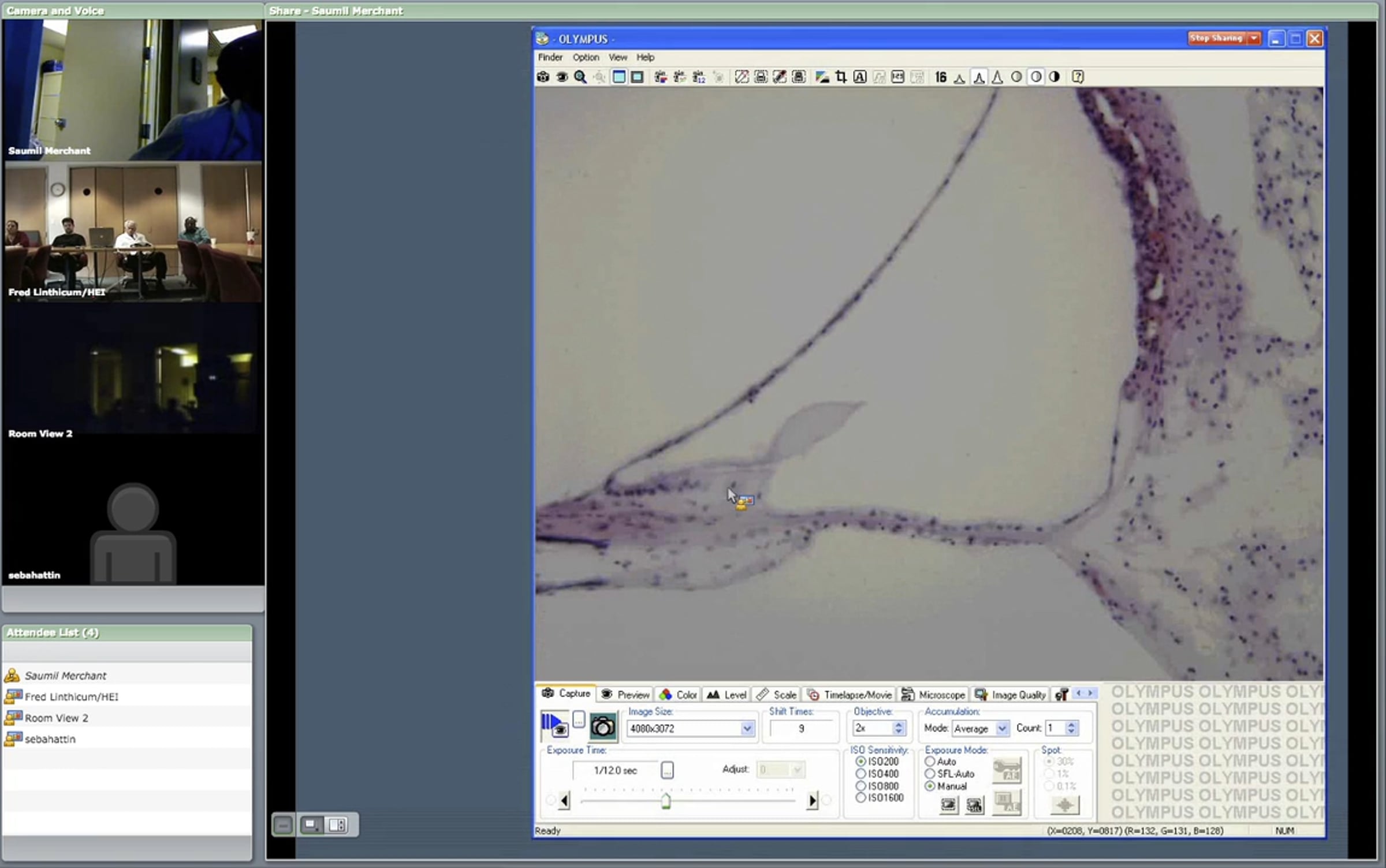
Task: Switch to the Color tab
Action: [x=678, y=695]
